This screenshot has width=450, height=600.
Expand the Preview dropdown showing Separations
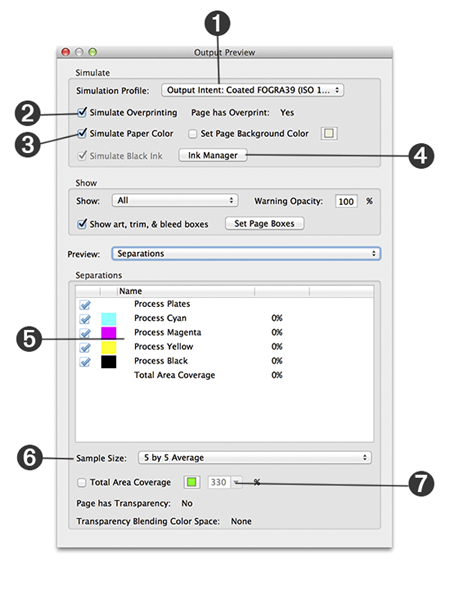click(246, 254)
